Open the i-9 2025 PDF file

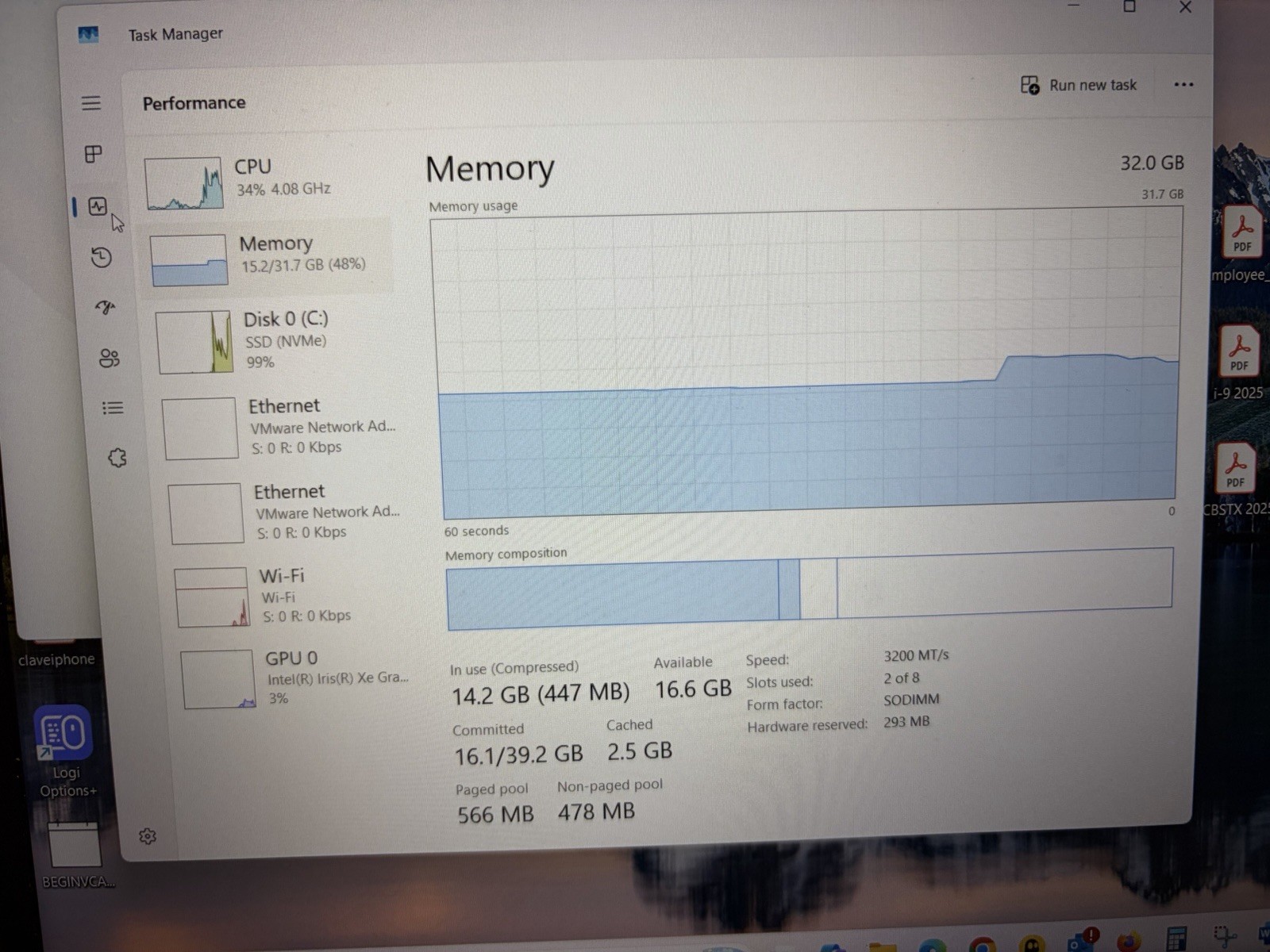[x=1238, y=363]
